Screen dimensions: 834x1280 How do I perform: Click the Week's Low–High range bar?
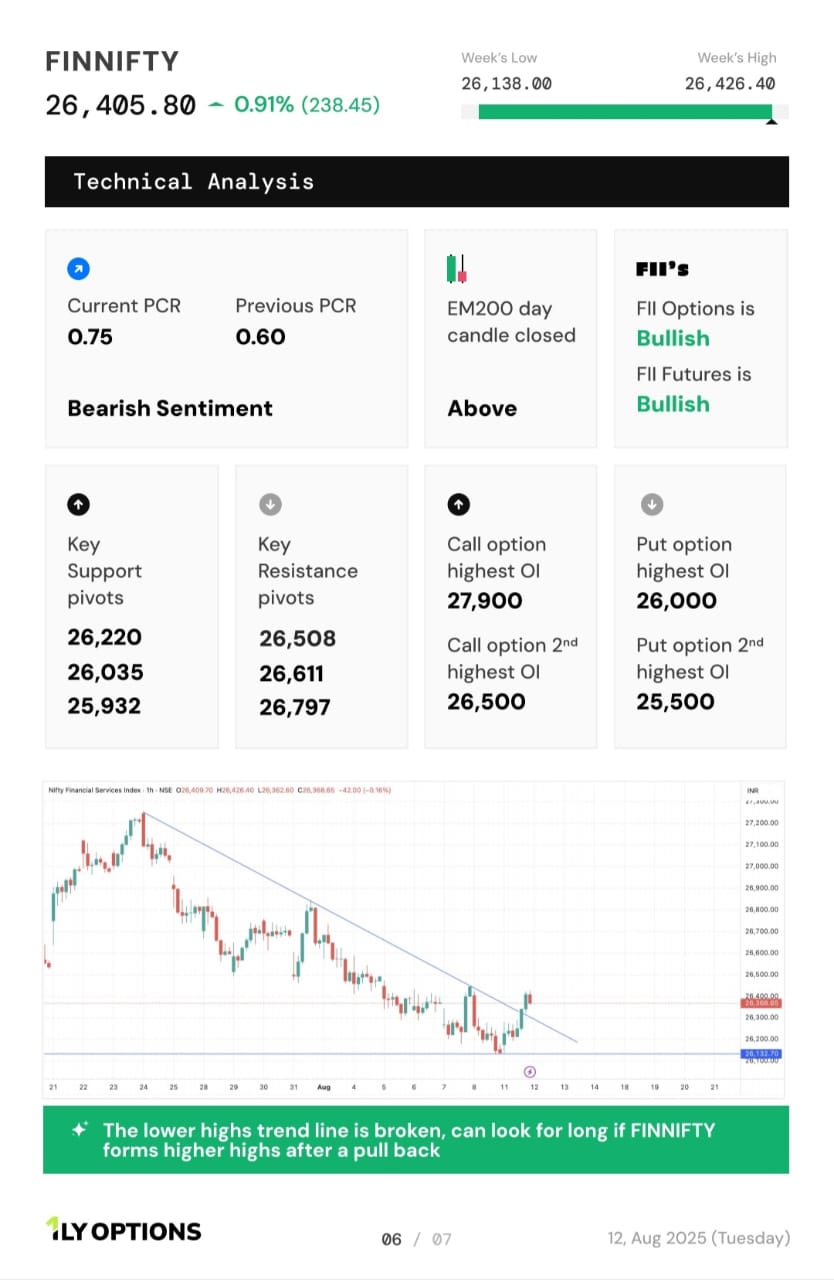[x=625, y=112]
